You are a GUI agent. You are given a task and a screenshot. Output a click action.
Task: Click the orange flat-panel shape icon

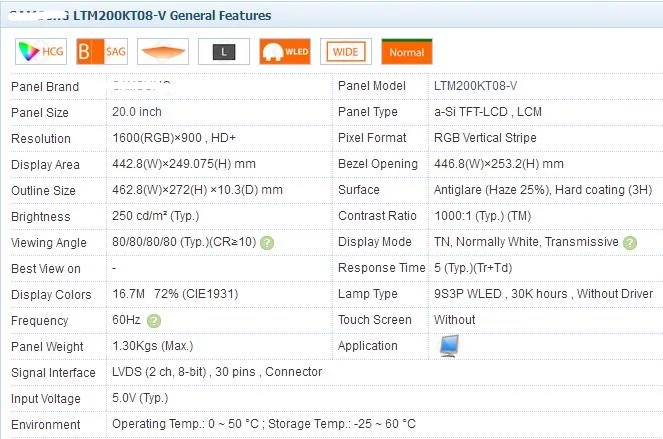pyautogui.click(x=163, y=52)
